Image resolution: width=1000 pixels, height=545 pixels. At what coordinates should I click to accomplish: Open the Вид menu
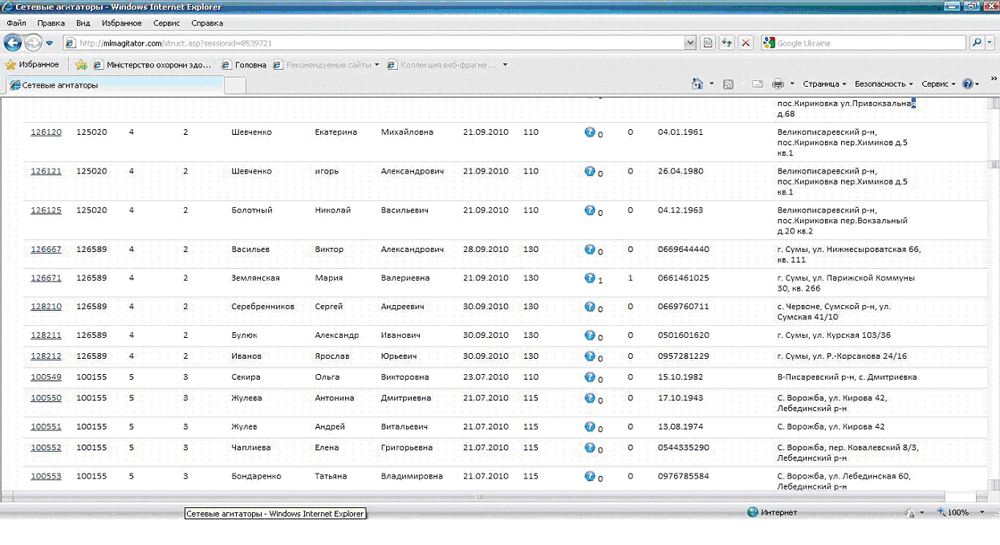pos(82,22)
